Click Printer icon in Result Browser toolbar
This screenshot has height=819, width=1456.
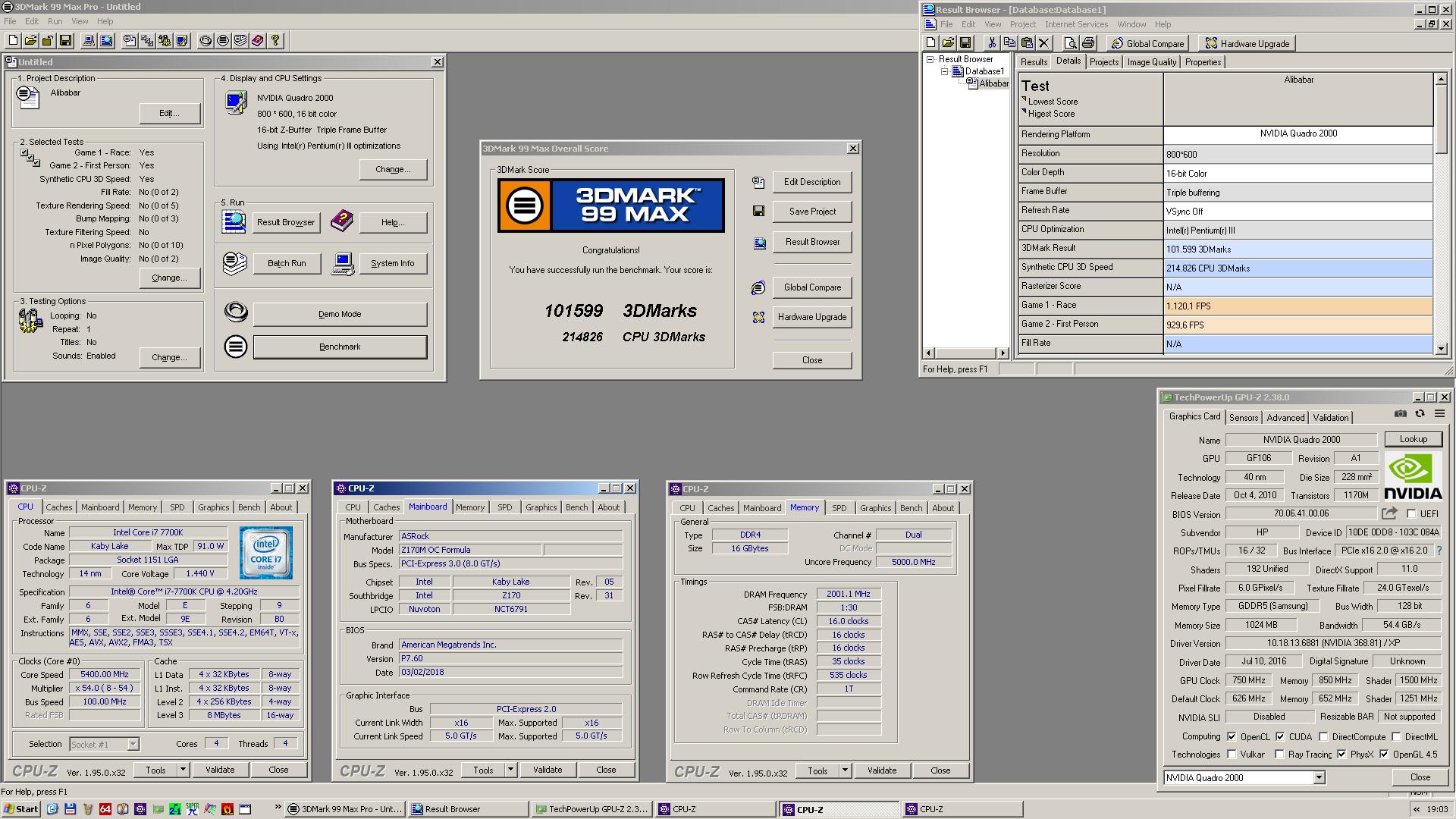[x=1088, y=43]
